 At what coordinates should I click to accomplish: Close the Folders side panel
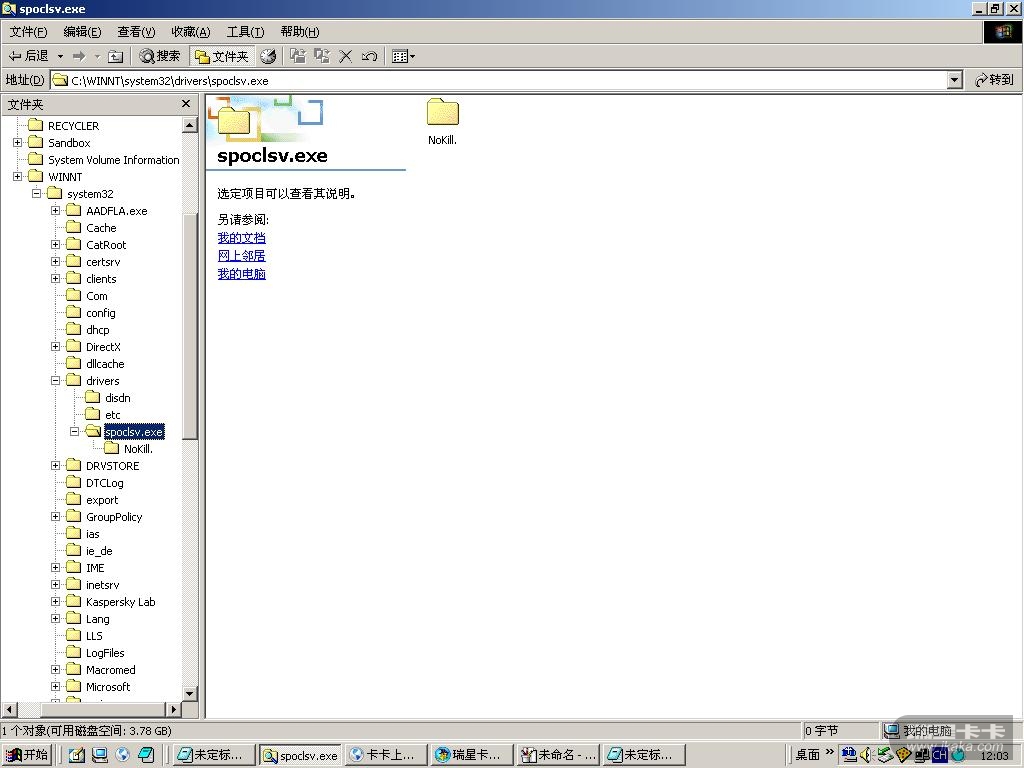(x=186, y=104)
